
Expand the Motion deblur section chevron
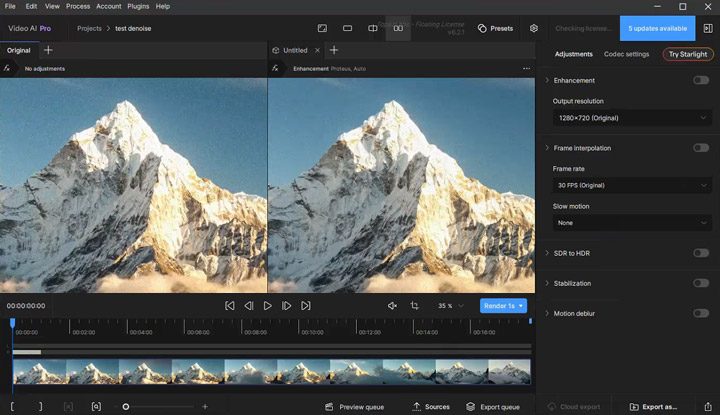pyautogui.click(x=547, y=313)
